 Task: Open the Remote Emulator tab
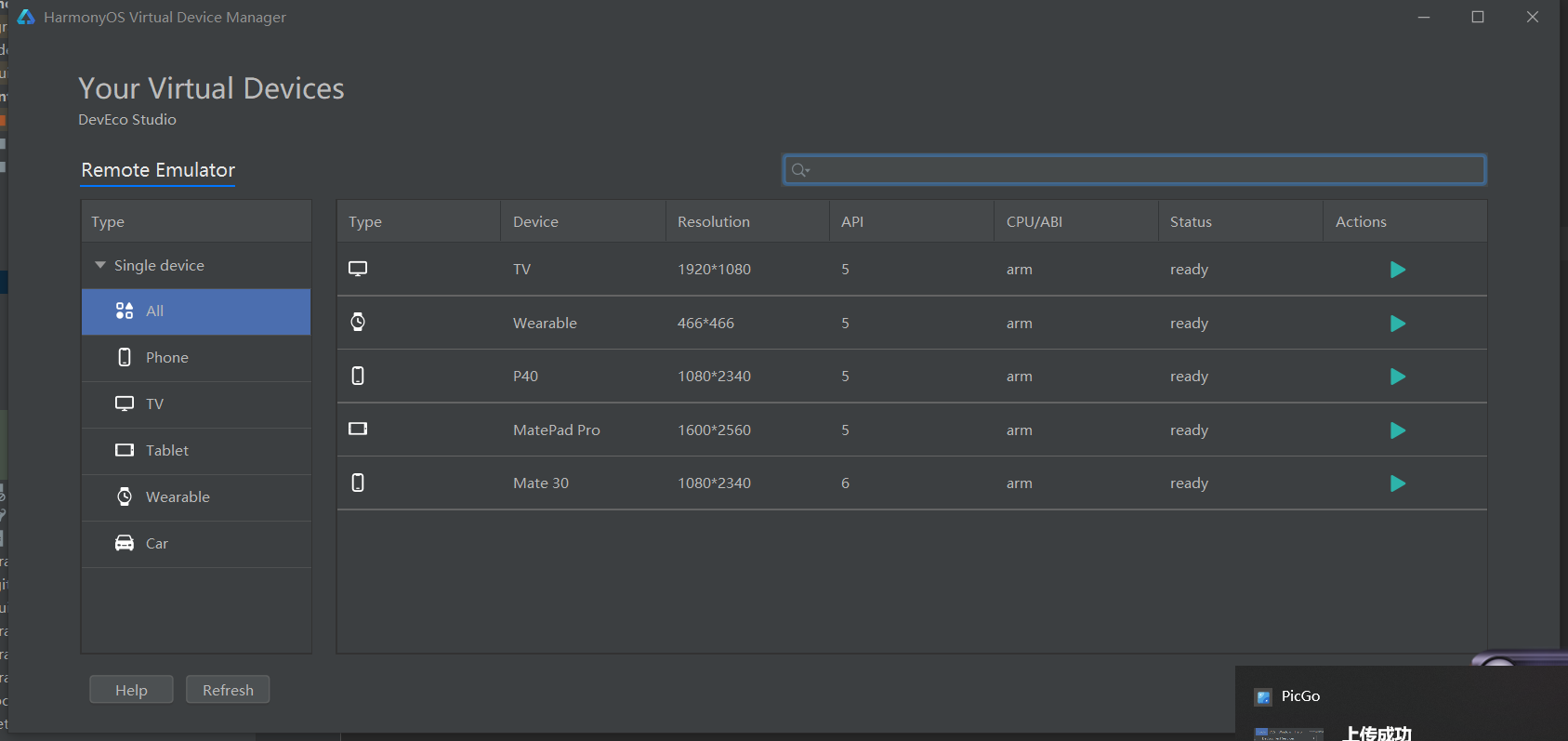158,170
